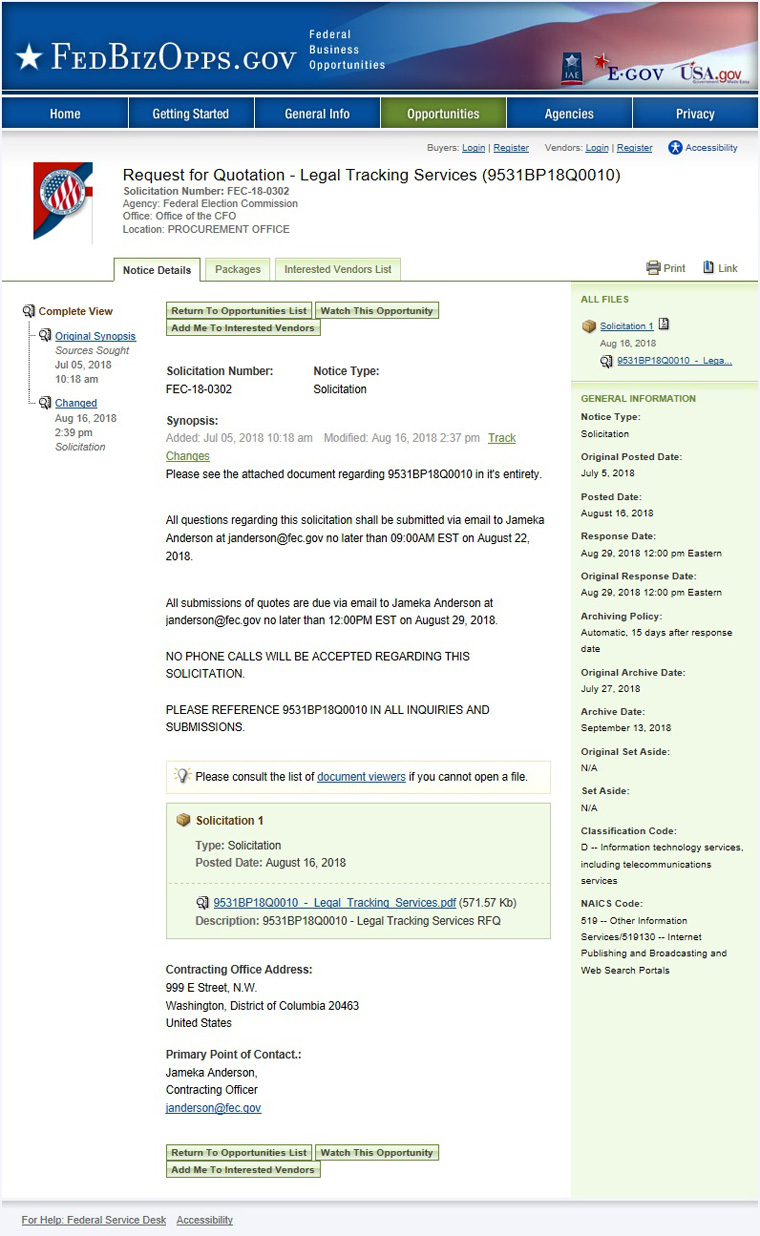Click the NAICS Code label
This screenshot has width=760, height=1236.
point(612,903)
